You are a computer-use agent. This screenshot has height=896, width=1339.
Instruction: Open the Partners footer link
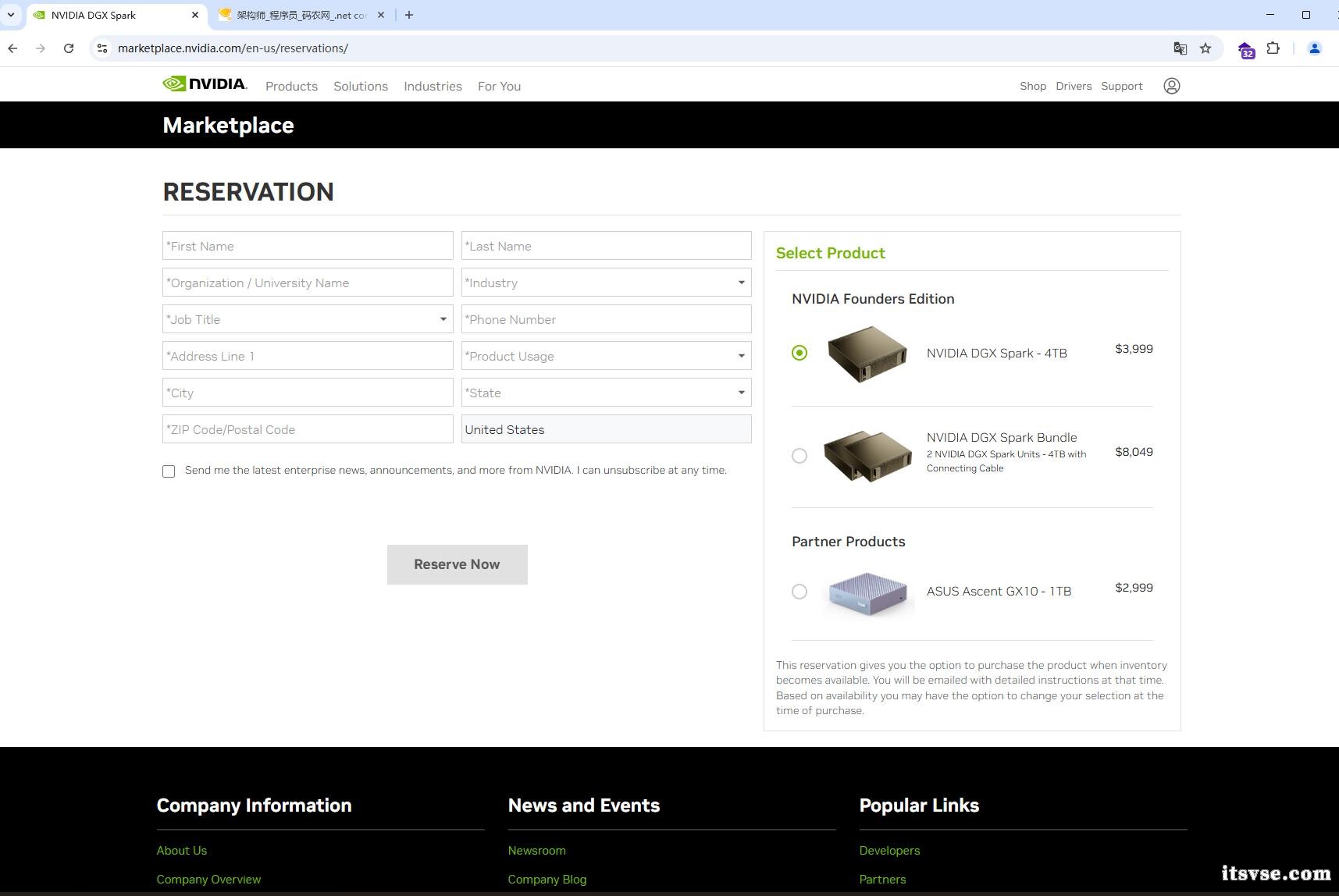[x=882, y=880]
